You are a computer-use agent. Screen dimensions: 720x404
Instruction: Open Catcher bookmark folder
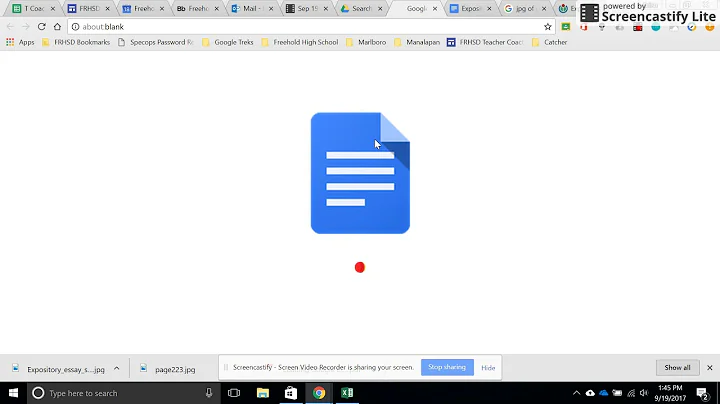tap(550, 42)
